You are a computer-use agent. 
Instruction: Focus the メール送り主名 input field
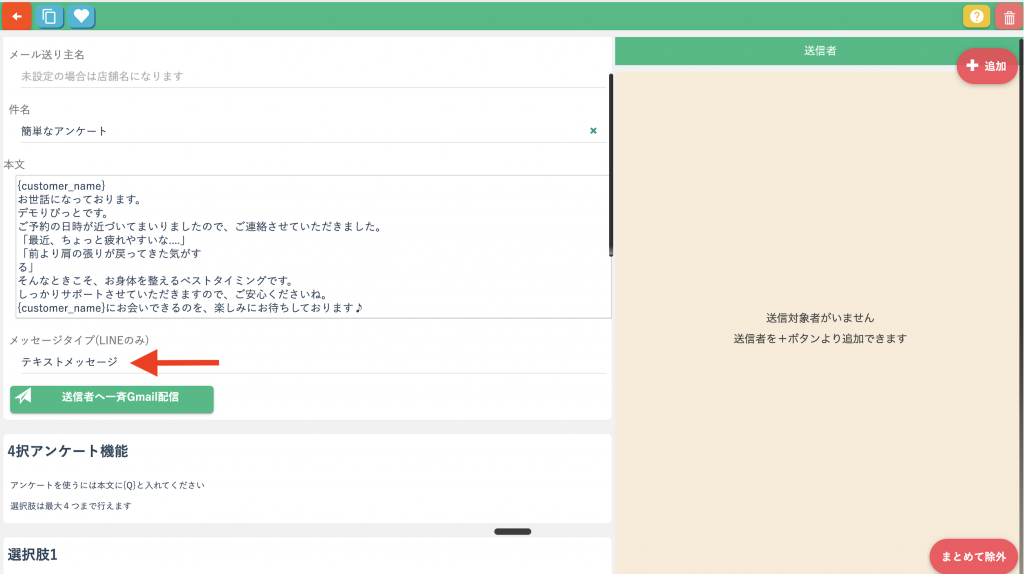pyautogui.click(x=300, y=76)
